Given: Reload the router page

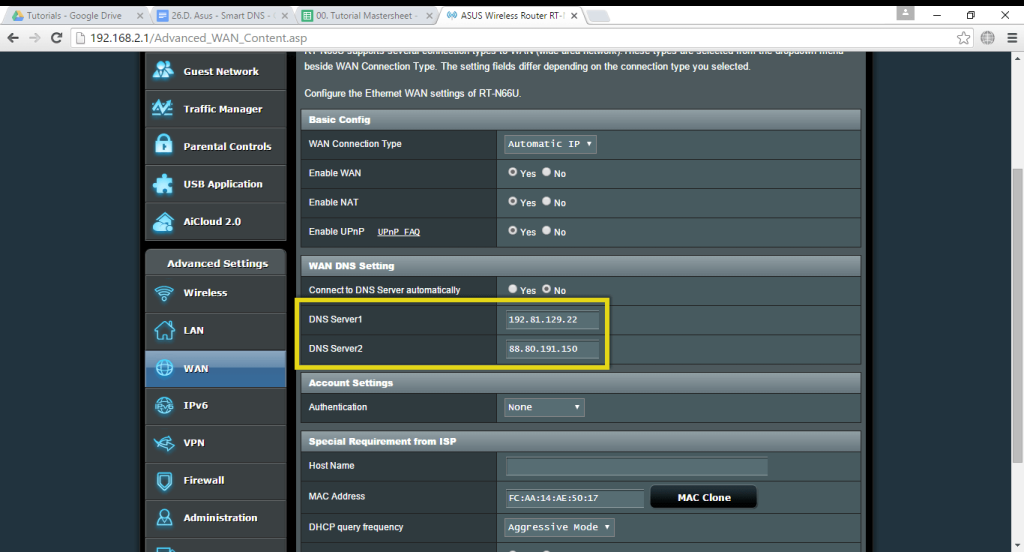Looking at the screenshot, I should pos(56,38).
